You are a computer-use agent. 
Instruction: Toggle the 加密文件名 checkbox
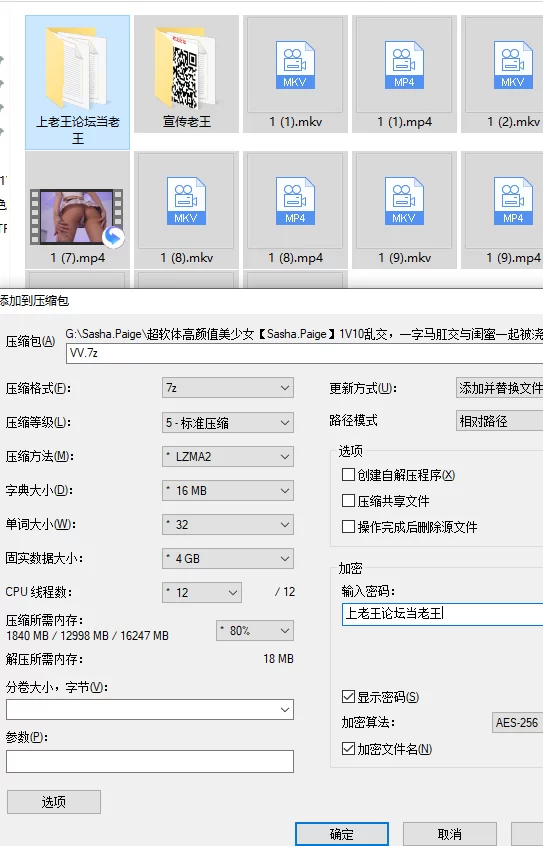coord(348,749)
